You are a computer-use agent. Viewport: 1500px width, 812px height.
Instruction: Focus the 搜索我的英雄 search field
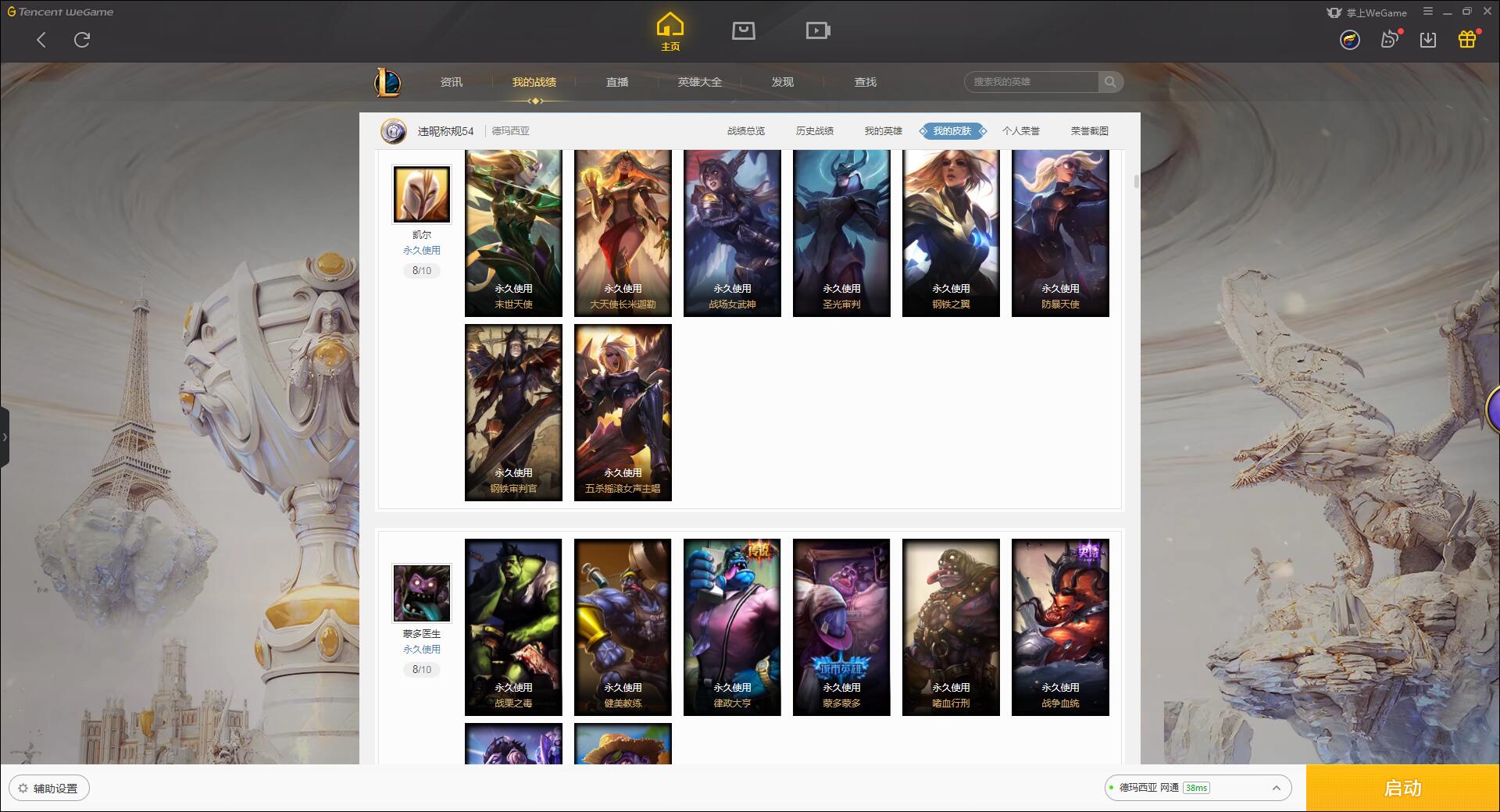coord(1032,82)
